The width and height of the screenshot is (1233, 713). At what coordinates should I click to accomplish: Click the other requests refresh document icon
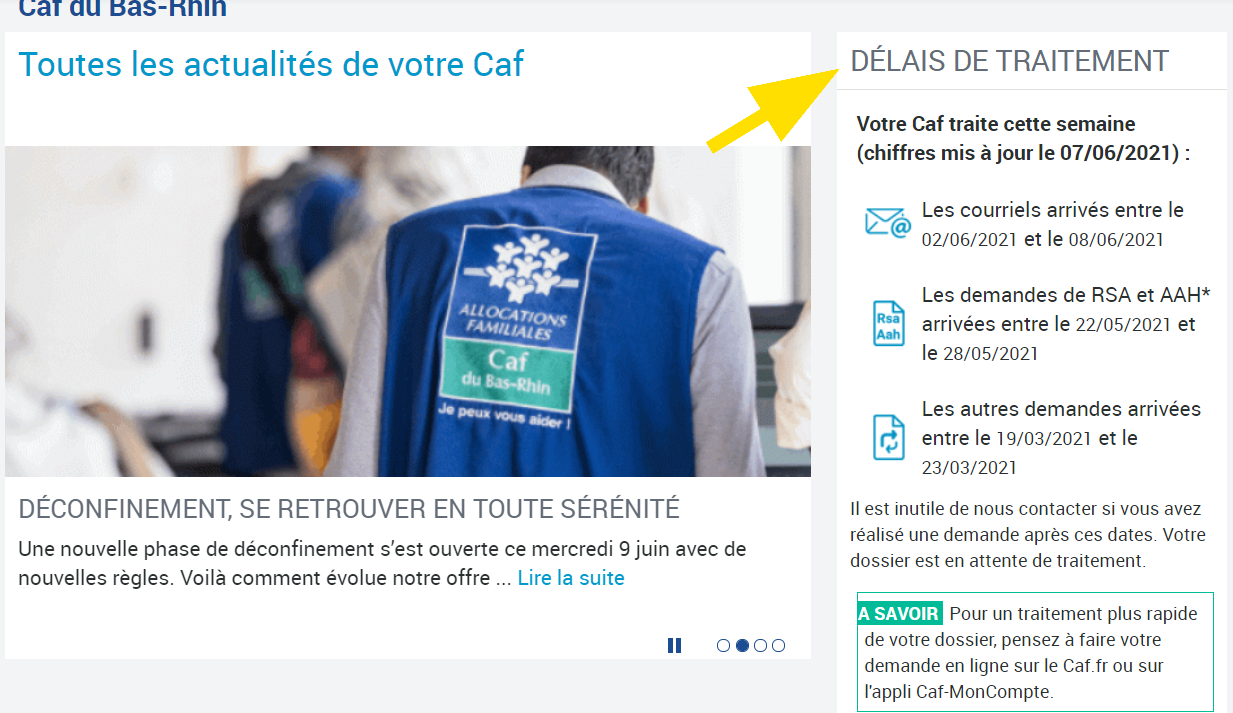click(888, 437)
